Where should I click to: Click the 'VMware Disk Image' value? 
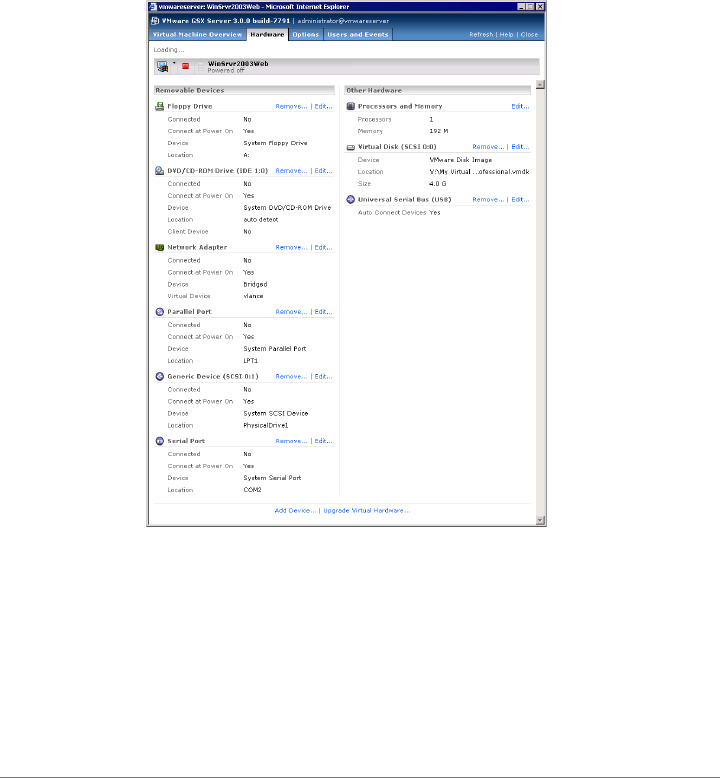coord(460,160)
